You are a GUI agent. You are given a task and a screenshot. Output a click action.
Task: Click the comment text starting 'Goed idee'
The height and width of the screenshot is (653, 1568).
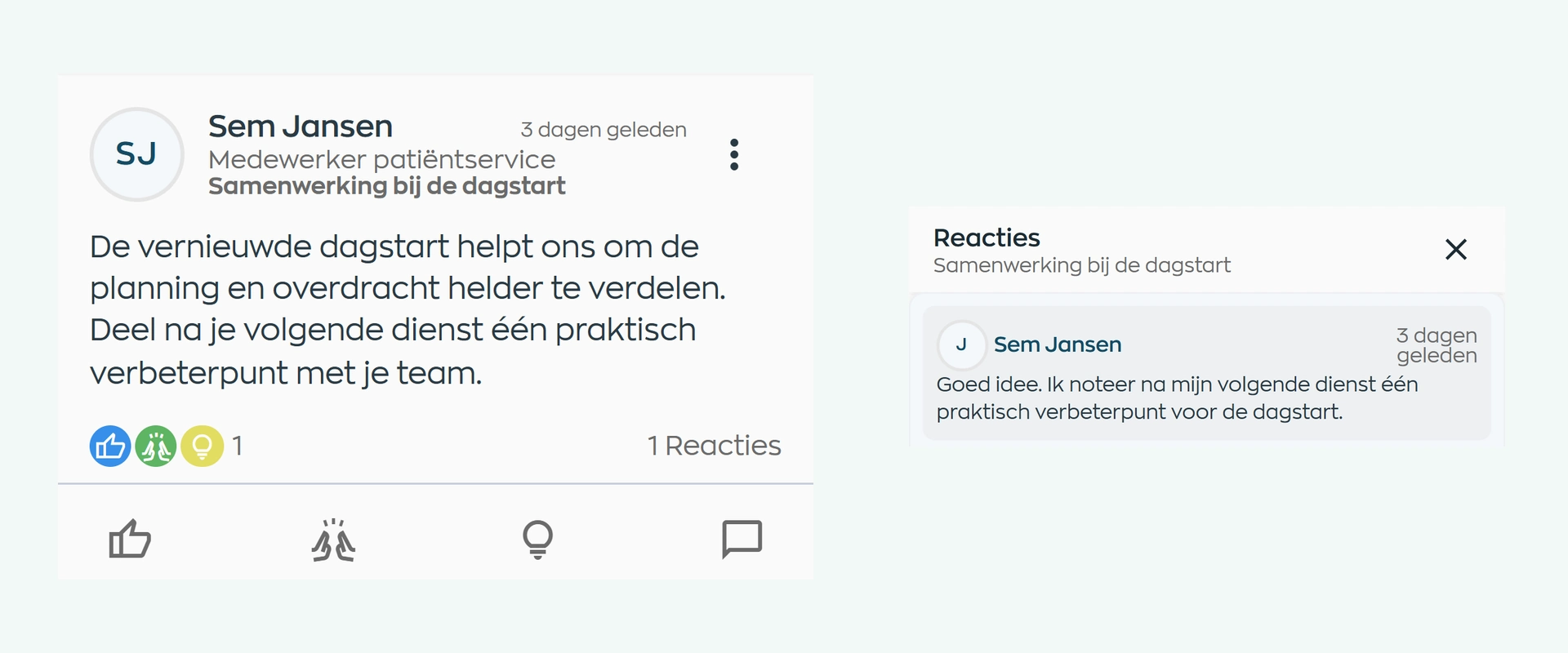[x=1177, y=398]
